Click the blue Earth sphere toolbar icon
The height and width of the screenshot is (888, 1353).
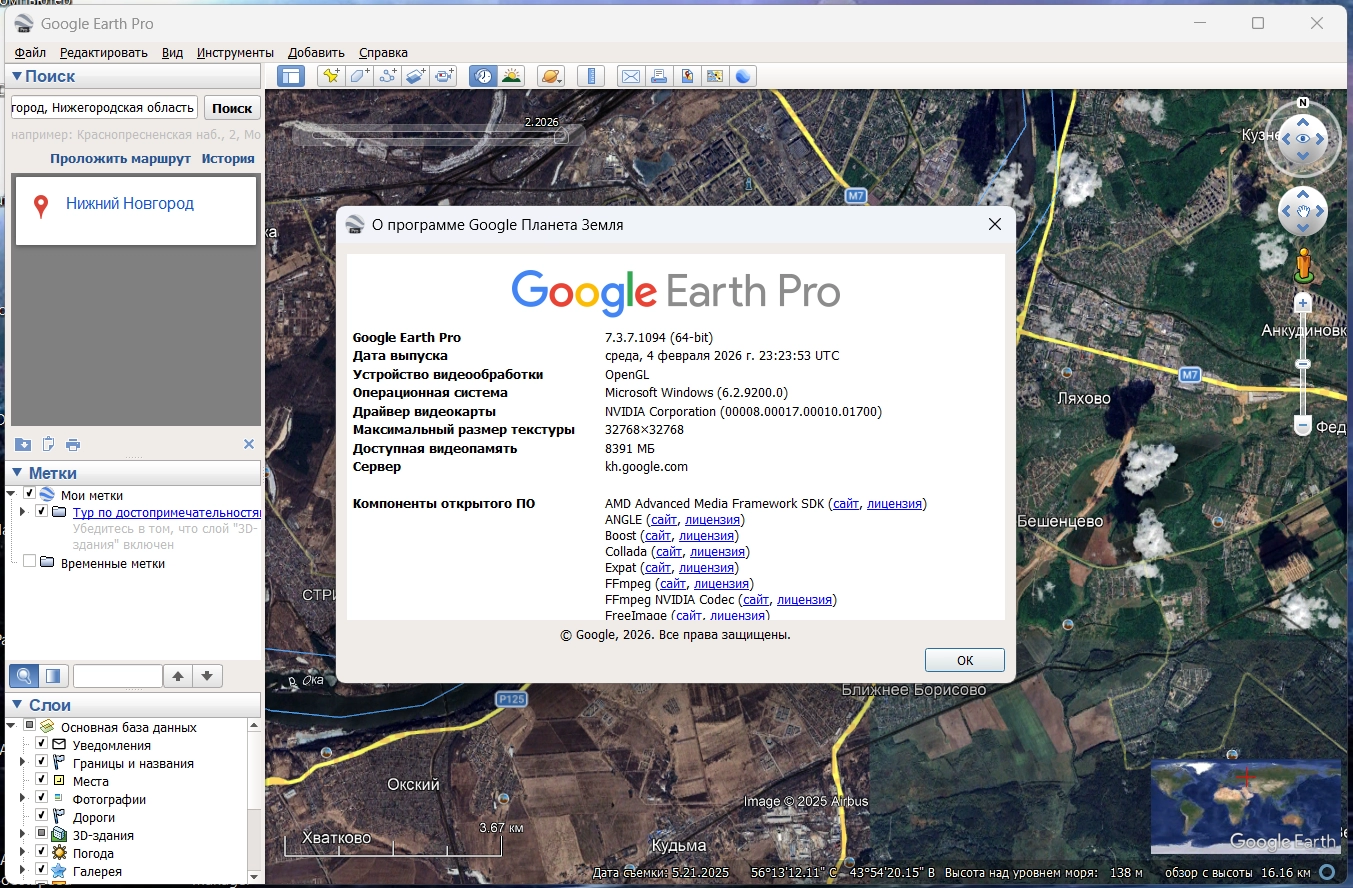[743, 76]
